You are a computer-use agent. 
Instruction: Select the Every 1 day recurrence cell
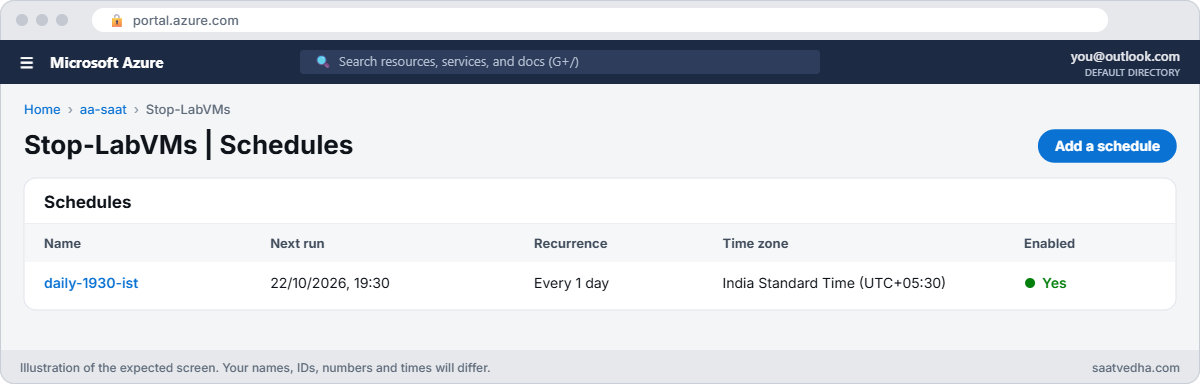click(571, 283)
